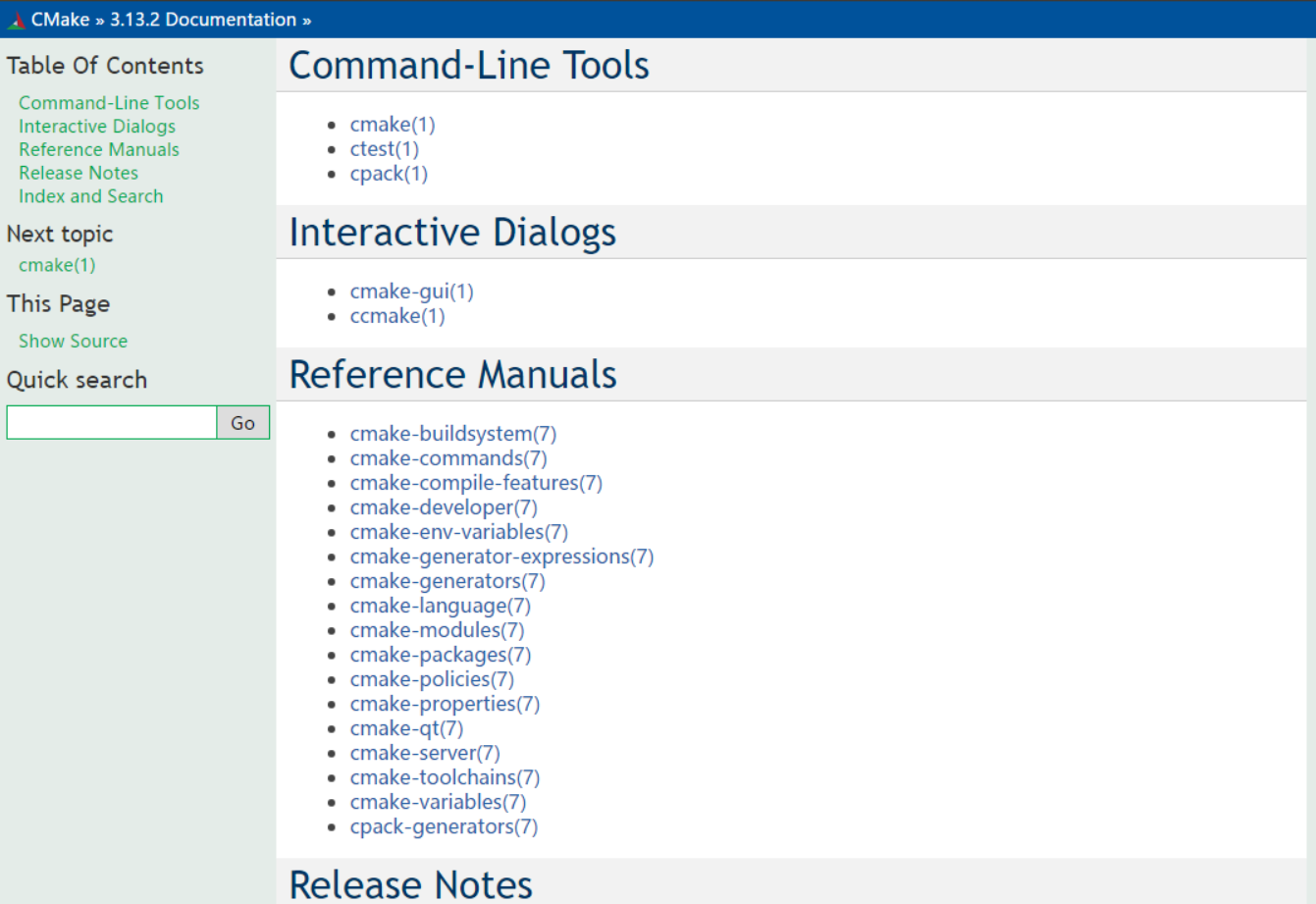Open the ccmake(1) documentation
The height and width of the screenshot is (904, 1316).
click(x=396, y=315)
